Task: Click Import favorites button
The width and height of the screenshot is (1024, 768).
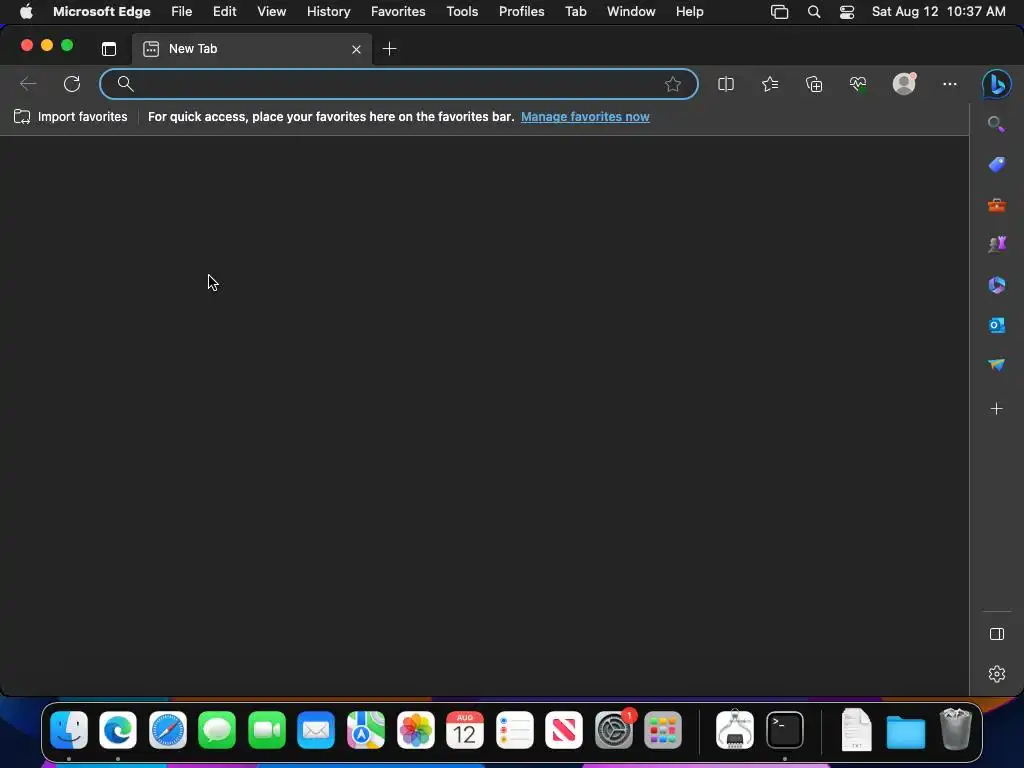Action: 71,117
